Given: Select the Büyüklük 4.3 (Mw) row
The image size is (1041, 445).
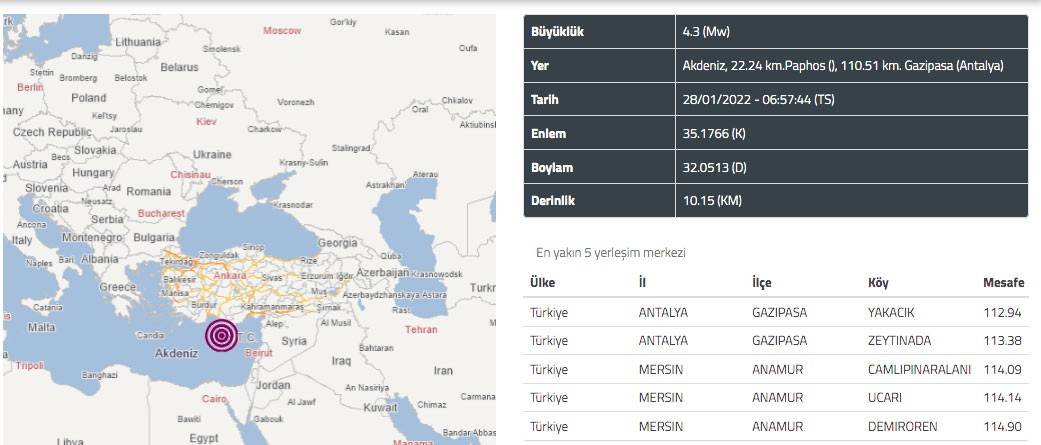Looking at the screenshot, I should [775, 32].
